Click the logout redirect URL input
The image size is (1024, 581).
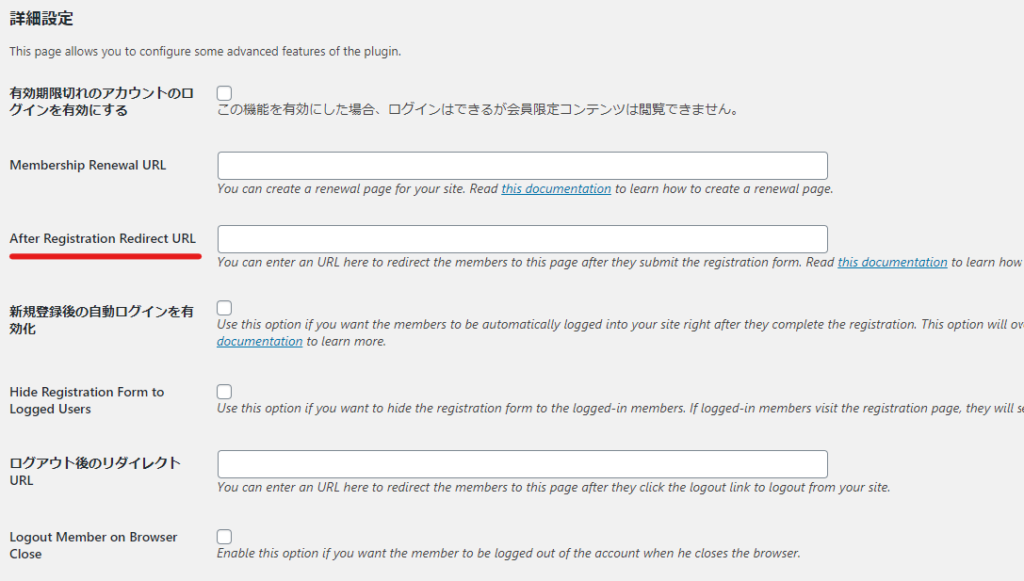coord(522,464)
